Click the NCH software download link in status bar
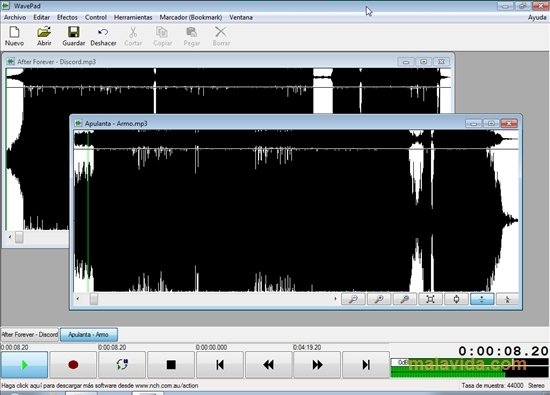 pos(100,386)
